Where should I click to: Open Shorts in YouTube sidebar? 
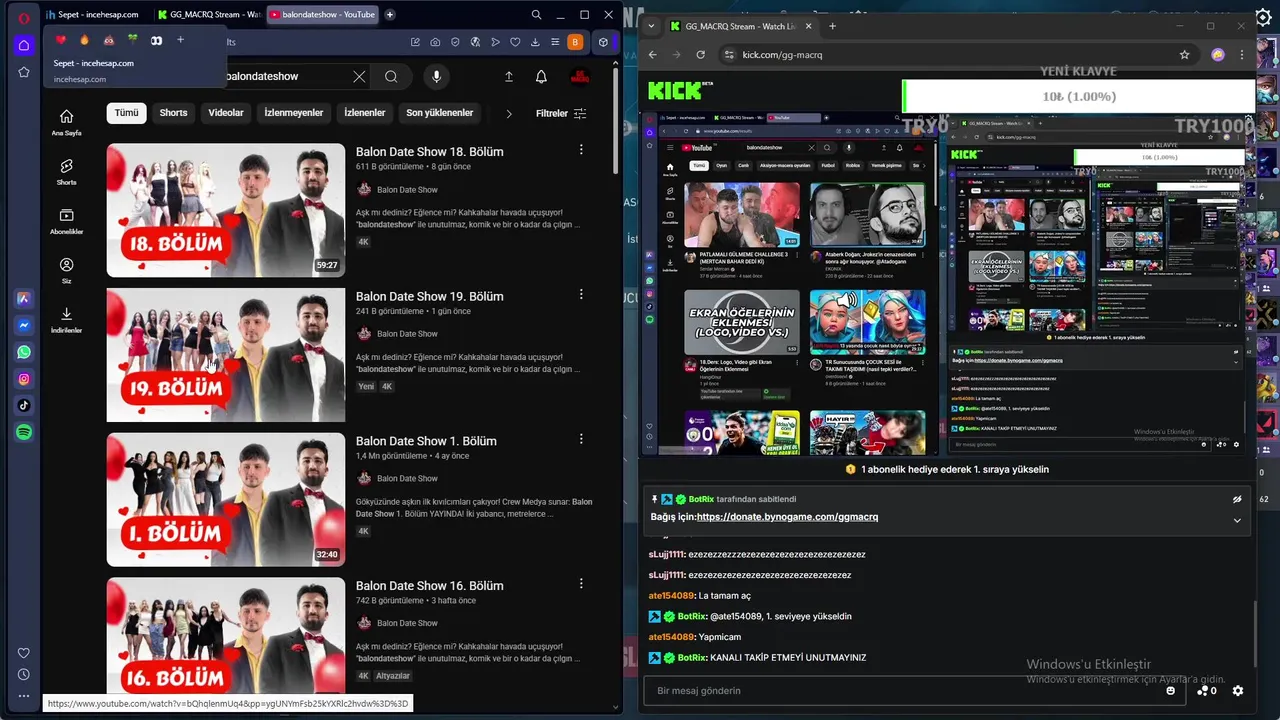(x=66, y=172)
